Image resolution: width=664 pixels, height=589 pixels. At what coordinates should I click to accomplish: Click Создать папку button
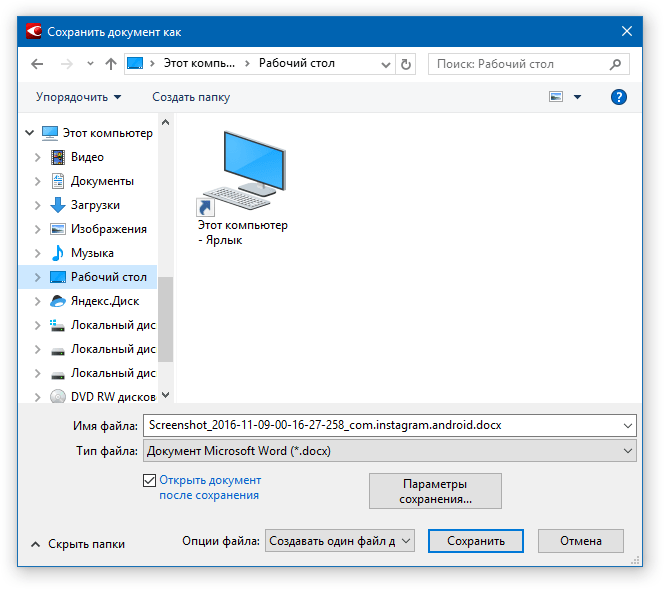click(x=191, y=97)
